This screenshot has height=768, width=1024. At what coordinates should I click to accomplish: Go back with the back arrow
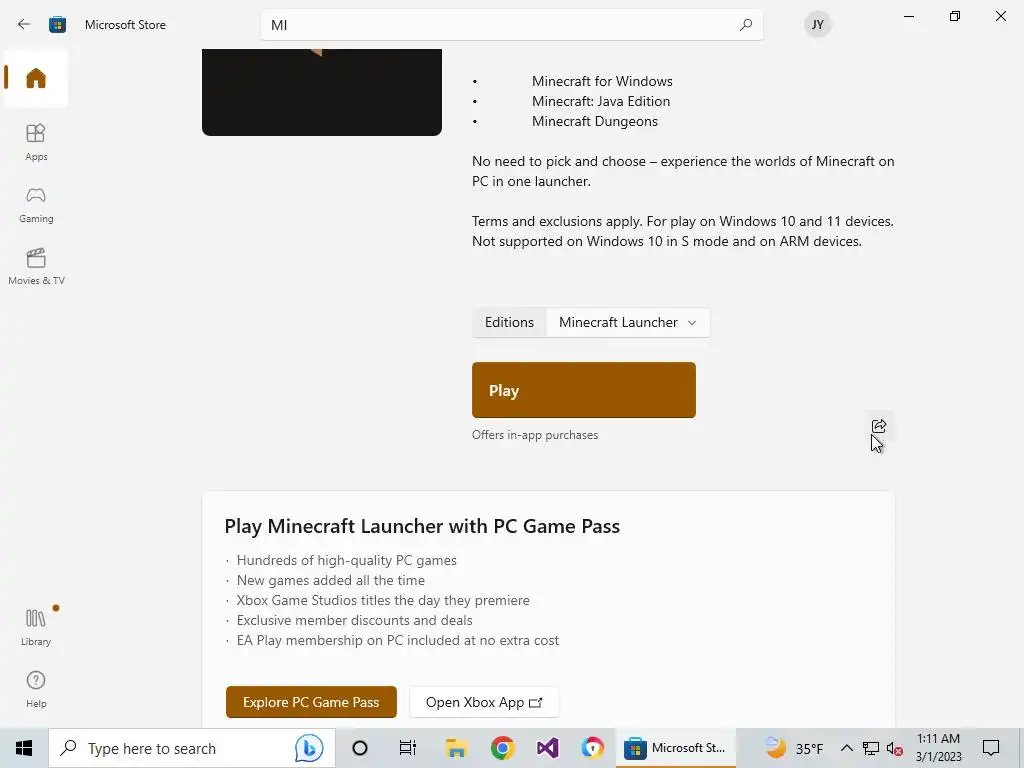pyautogui.click(x=24, y=25)
